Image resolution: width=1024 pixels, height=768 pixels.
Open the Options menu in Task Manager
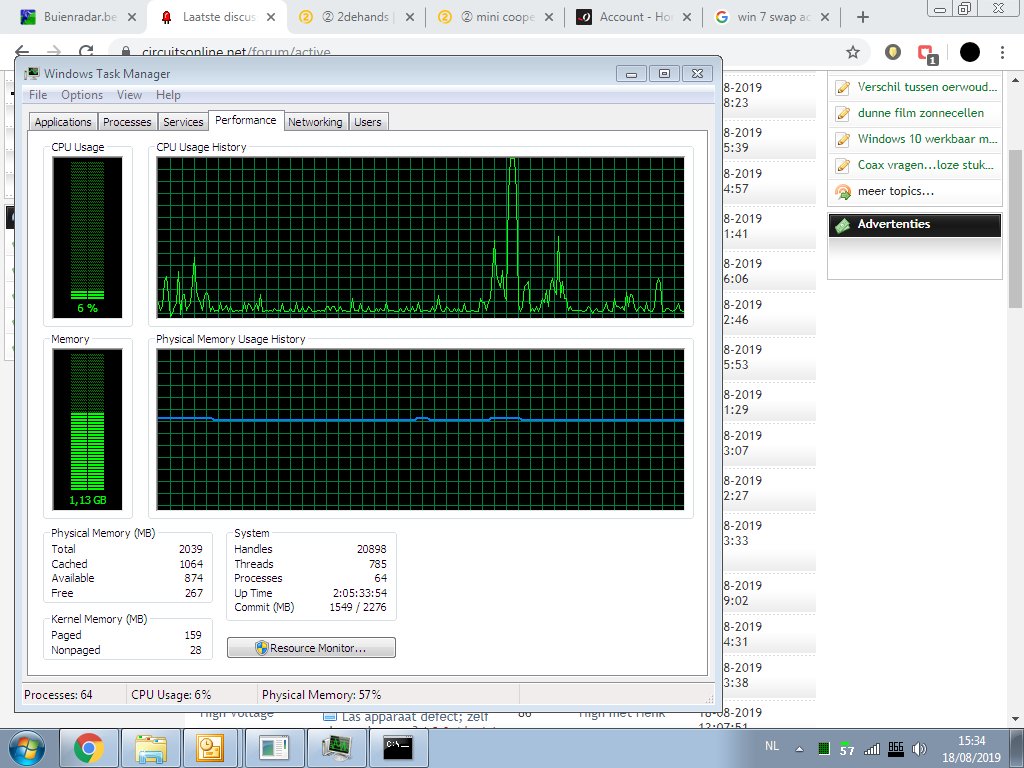point(82,95)
